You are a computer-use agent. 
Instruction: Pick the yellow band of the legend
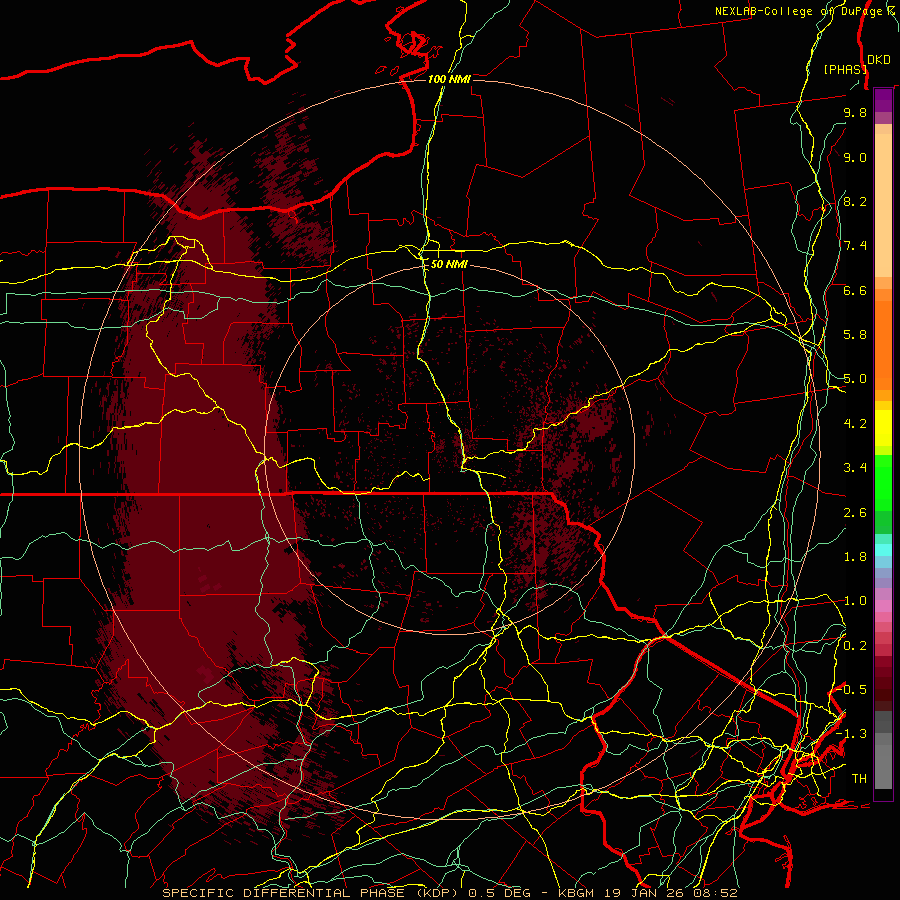pyautogui.click(x=883, y=428)
